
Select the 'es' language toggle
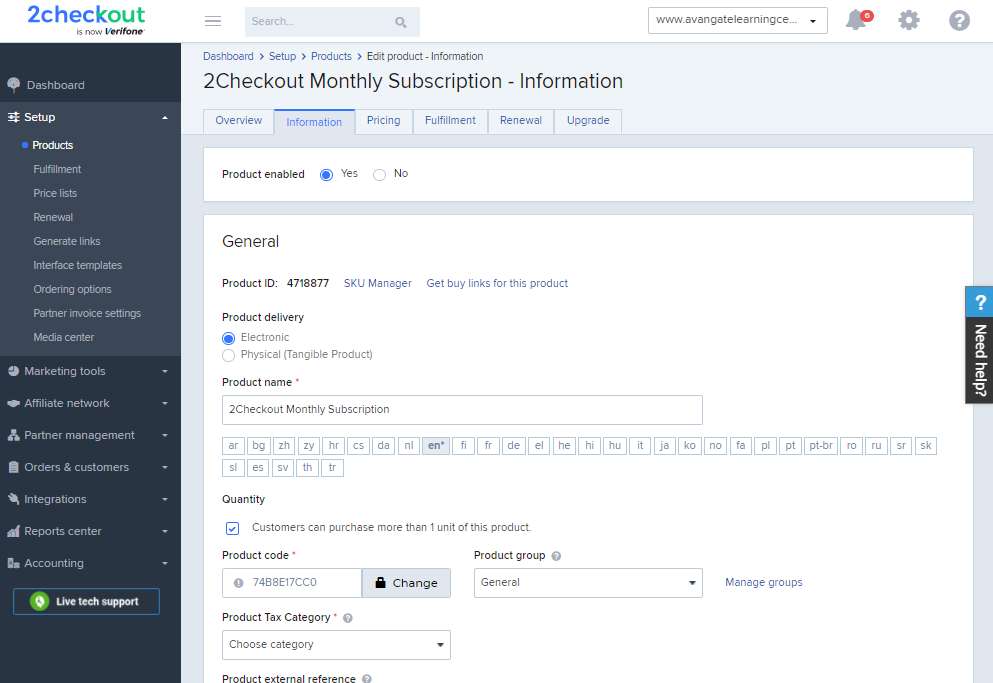click(258, 468)
